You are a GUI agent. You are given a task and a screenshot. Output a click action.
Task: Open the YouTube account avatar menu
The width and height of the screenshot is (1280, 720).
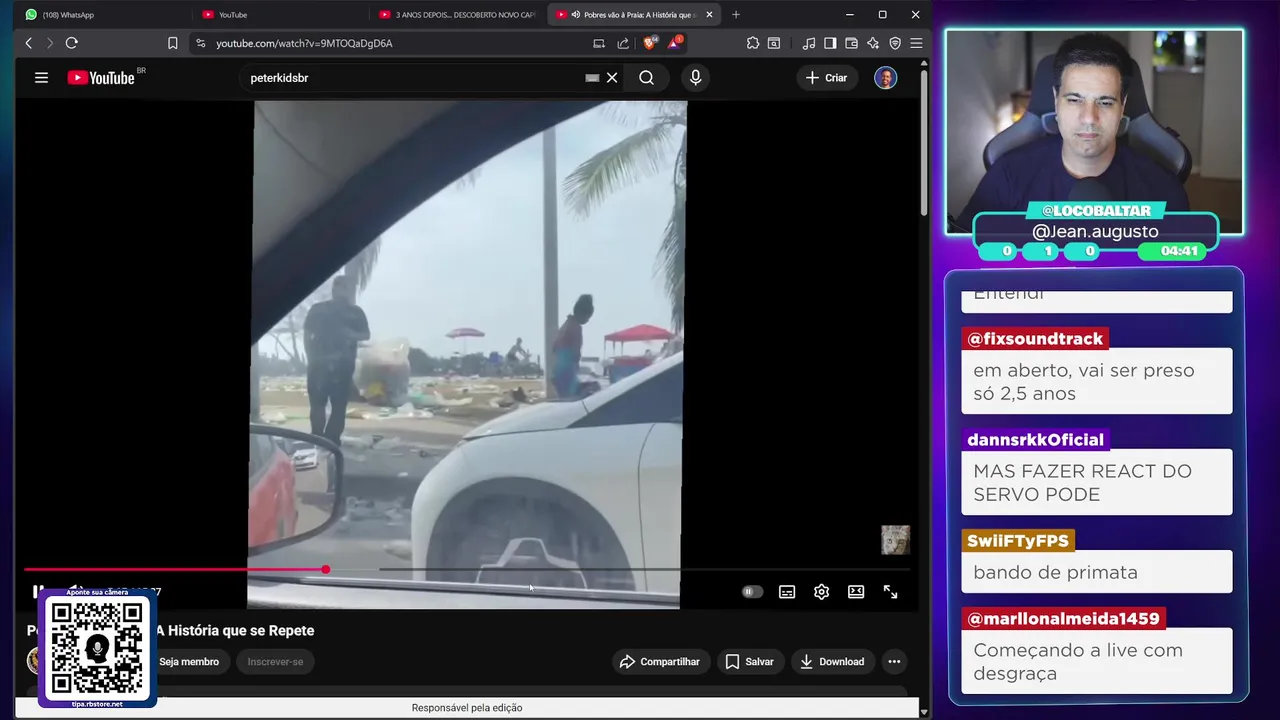[885, 77]
